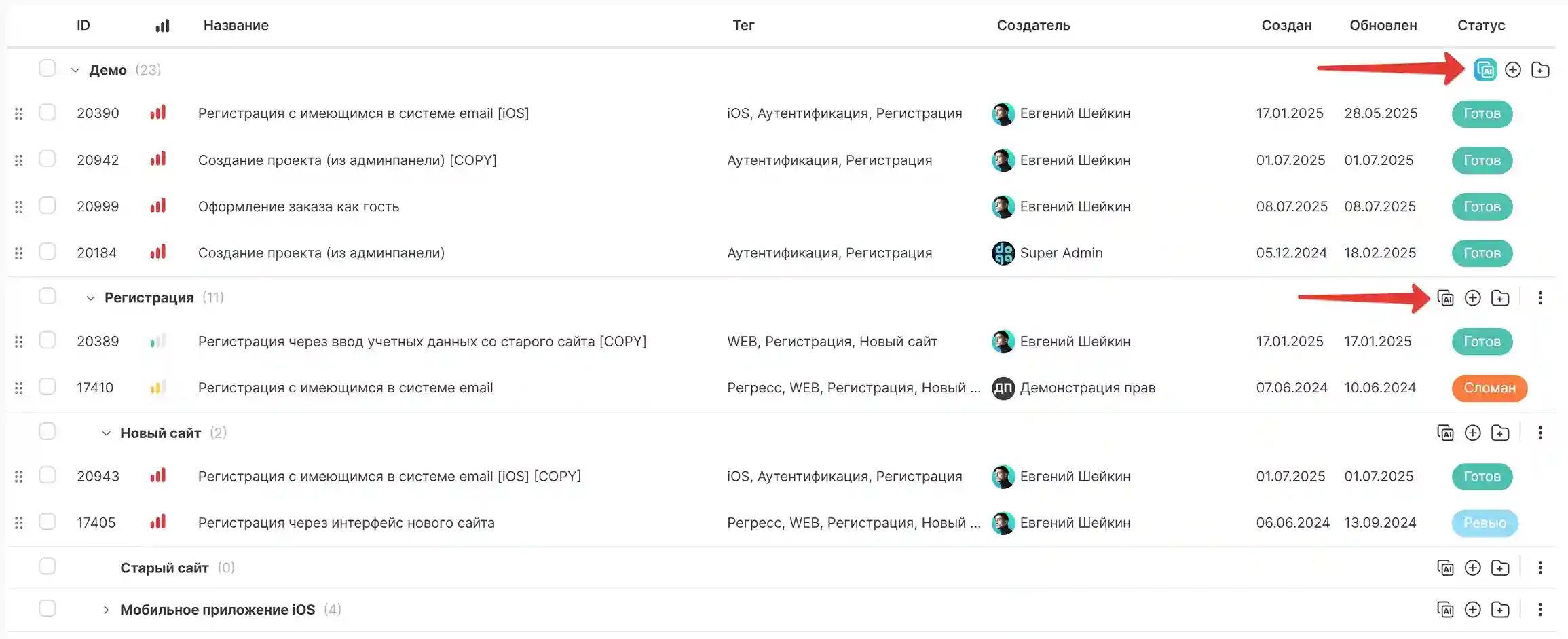
Task: Open test case Оформление заказа как гость
Action: (x=298, y=206)
